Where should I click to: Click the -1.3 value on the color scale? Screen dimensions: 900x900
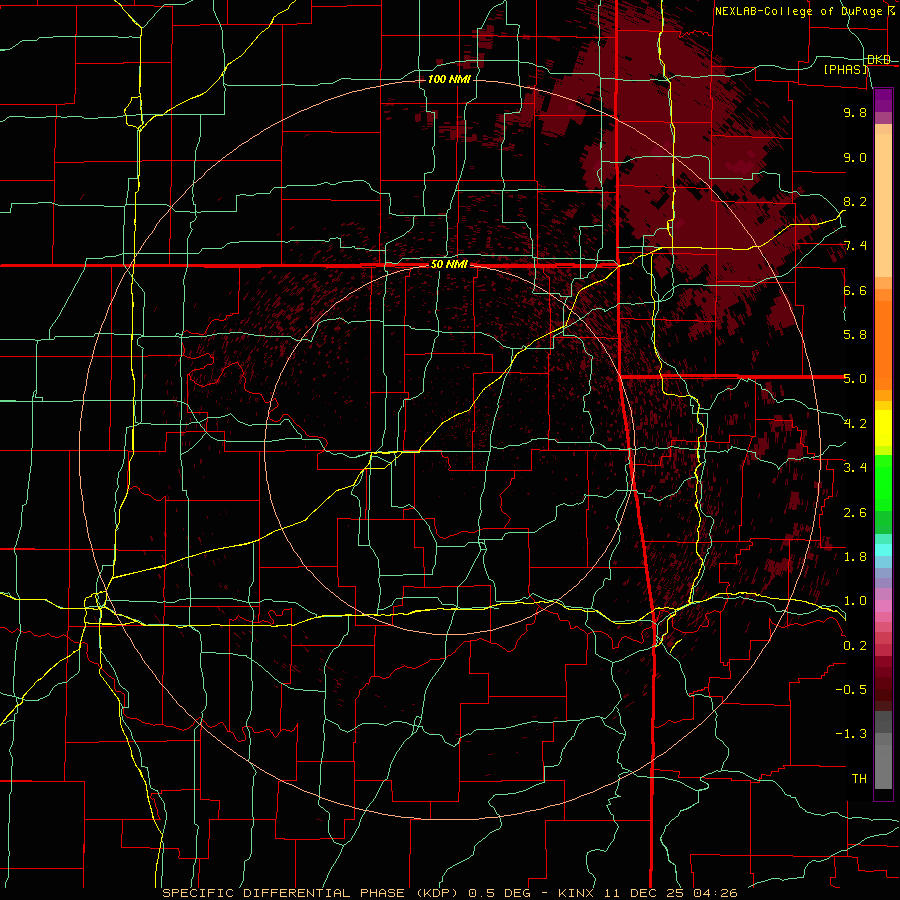point(851,734)
